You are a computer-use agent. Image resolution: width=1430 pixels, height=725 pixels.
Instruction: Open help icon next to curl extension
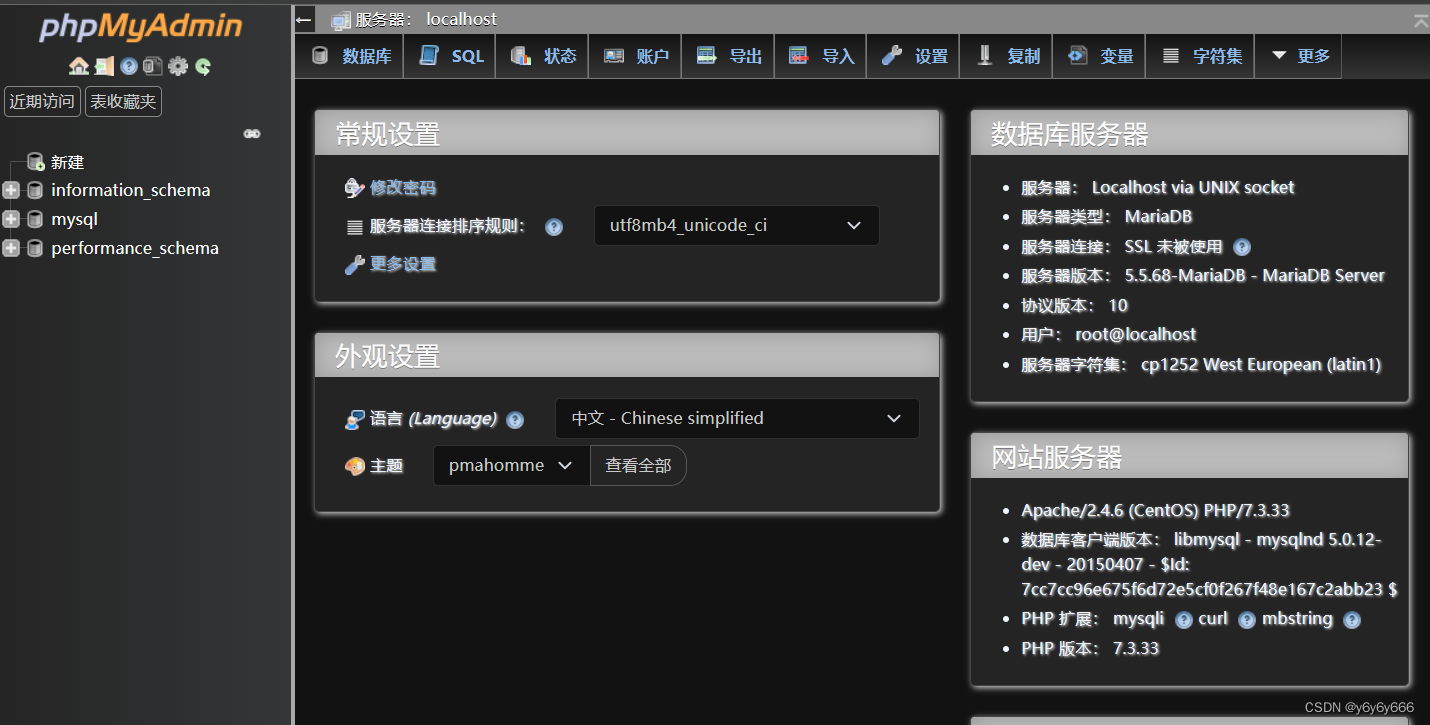1247,620
